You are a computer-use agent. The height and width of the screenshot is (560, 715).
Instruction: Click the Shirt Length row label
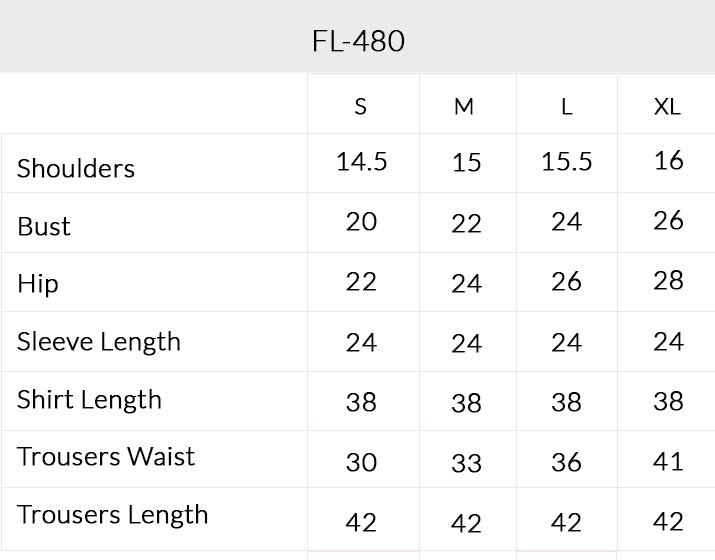(x=89, y=400)
